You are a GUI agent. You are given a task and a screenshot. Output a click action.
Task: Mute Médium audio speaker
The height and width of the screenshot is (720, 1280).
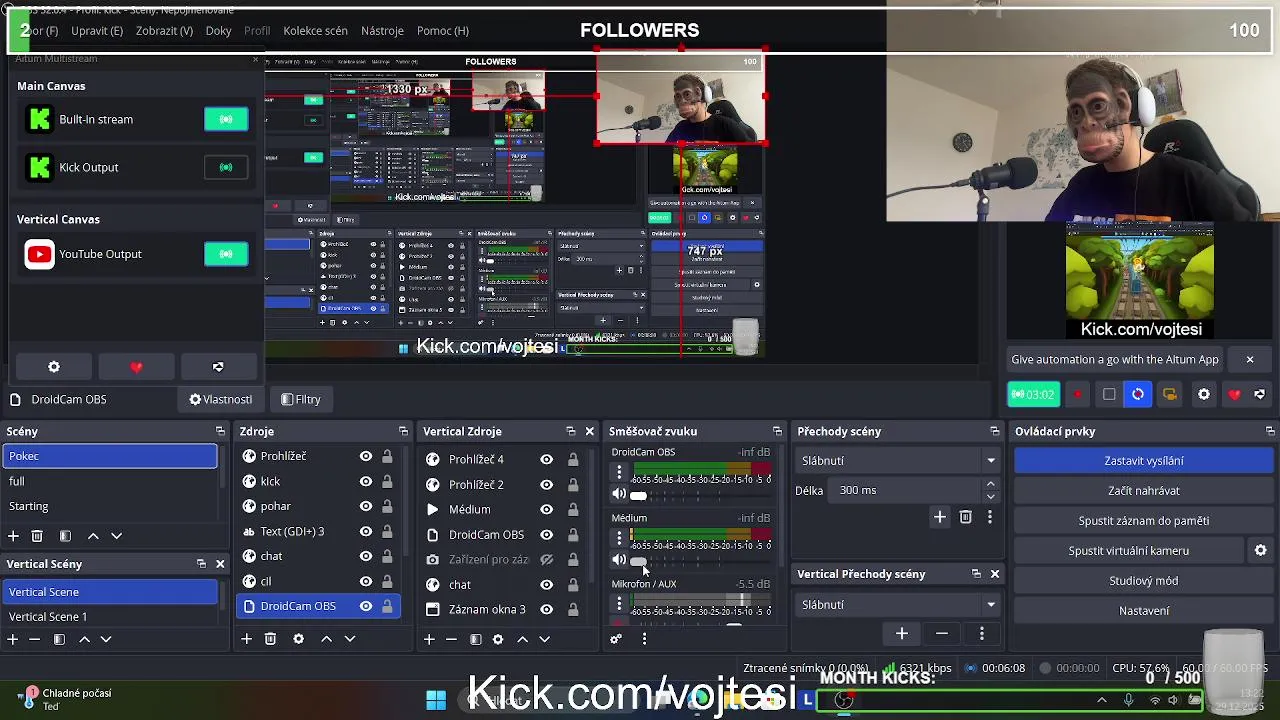619,560
